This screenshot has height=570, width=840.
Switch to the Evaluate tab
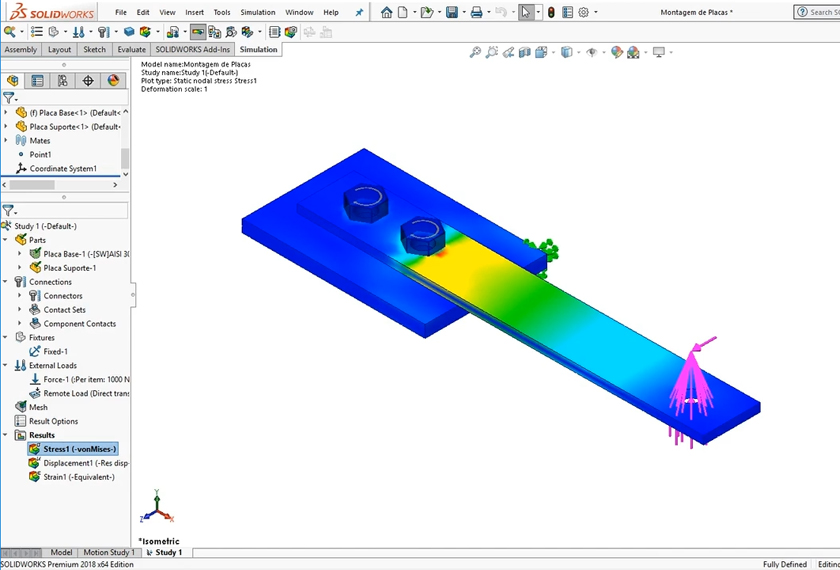pos(131,49)
